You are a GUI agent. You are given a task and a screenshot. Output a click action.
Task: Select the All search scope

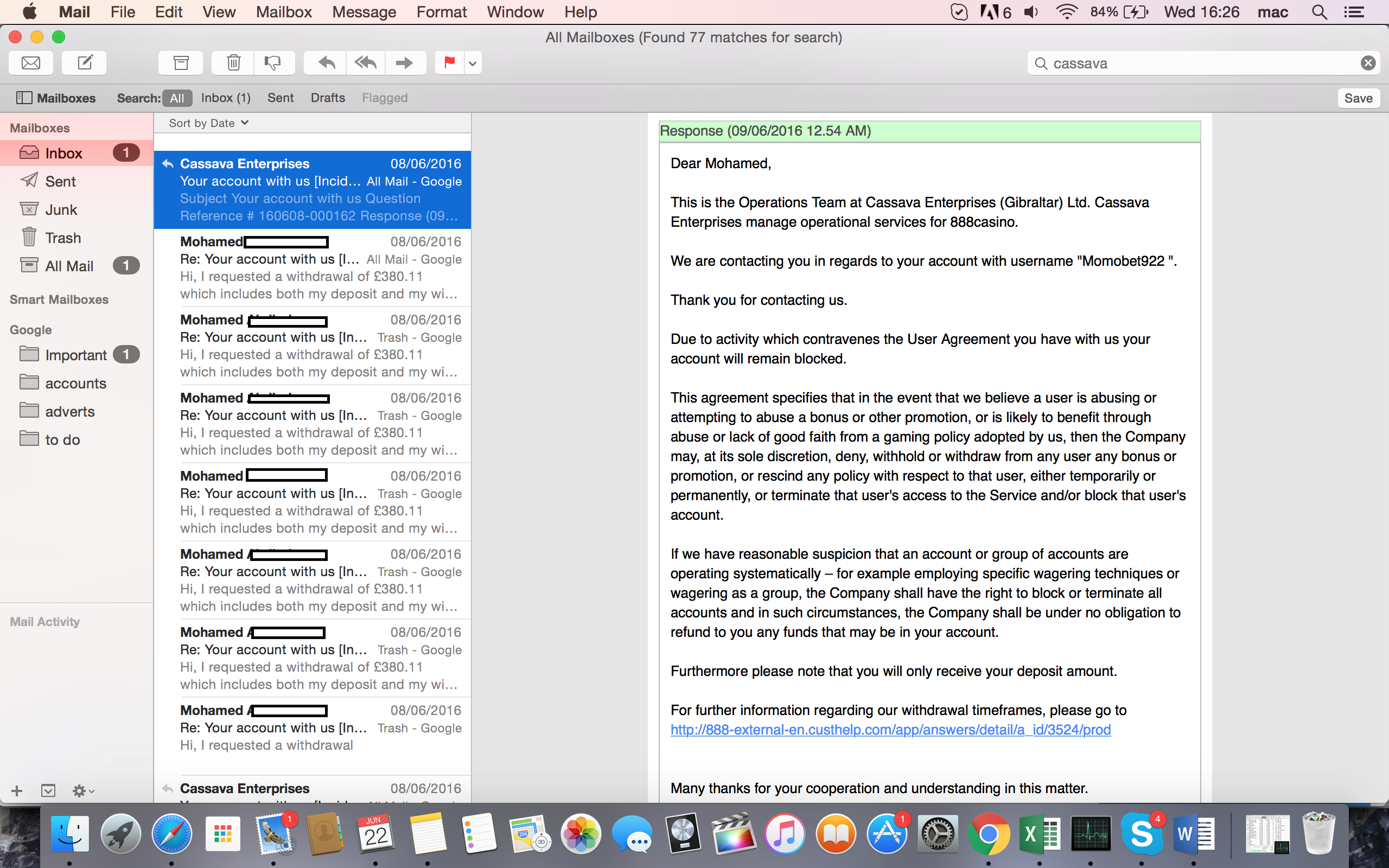pos(177,98)
